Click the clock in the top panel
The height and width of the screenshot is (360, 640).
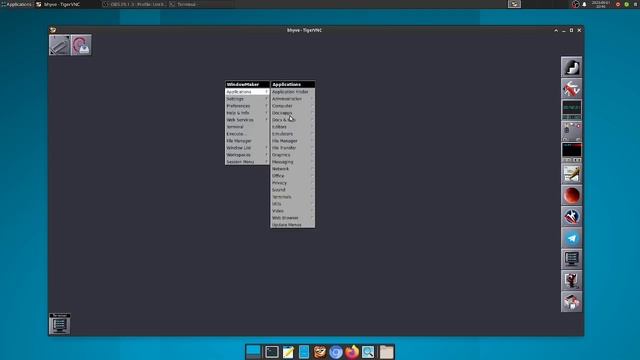tap(601, 4)
